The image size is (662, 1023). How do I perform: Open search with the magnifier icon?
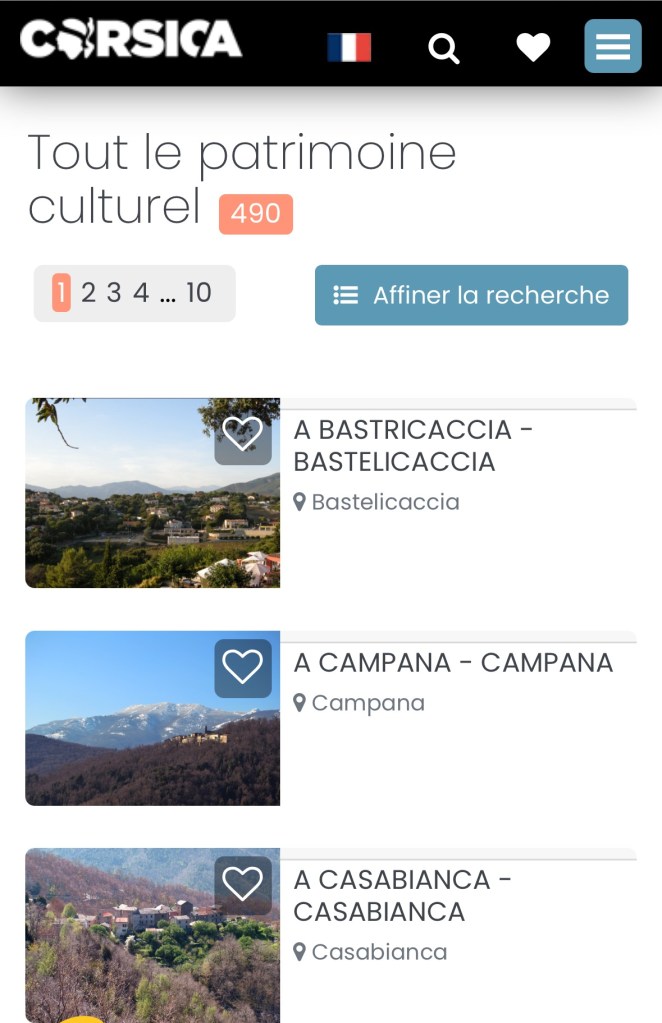tap(444, 47)
